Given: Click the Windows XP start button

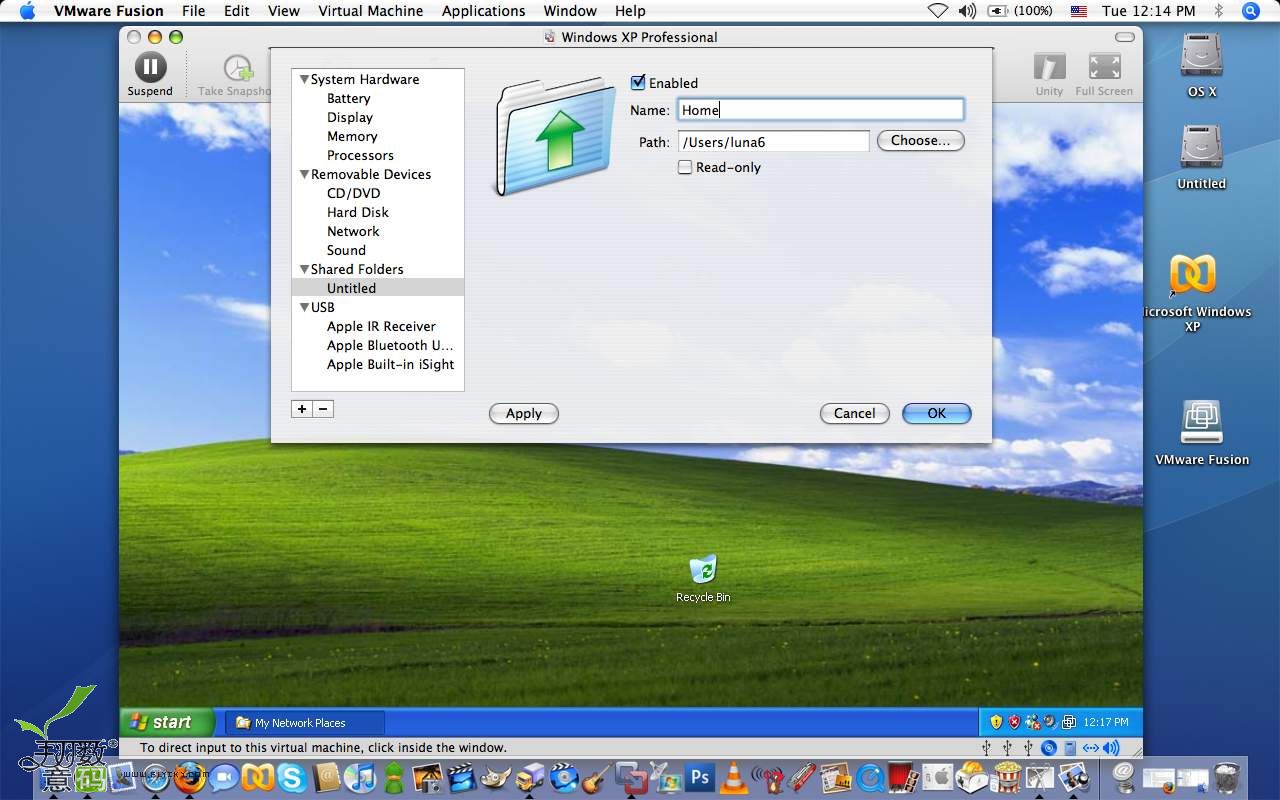Looking at the screenshot, I should click(166, 722).
